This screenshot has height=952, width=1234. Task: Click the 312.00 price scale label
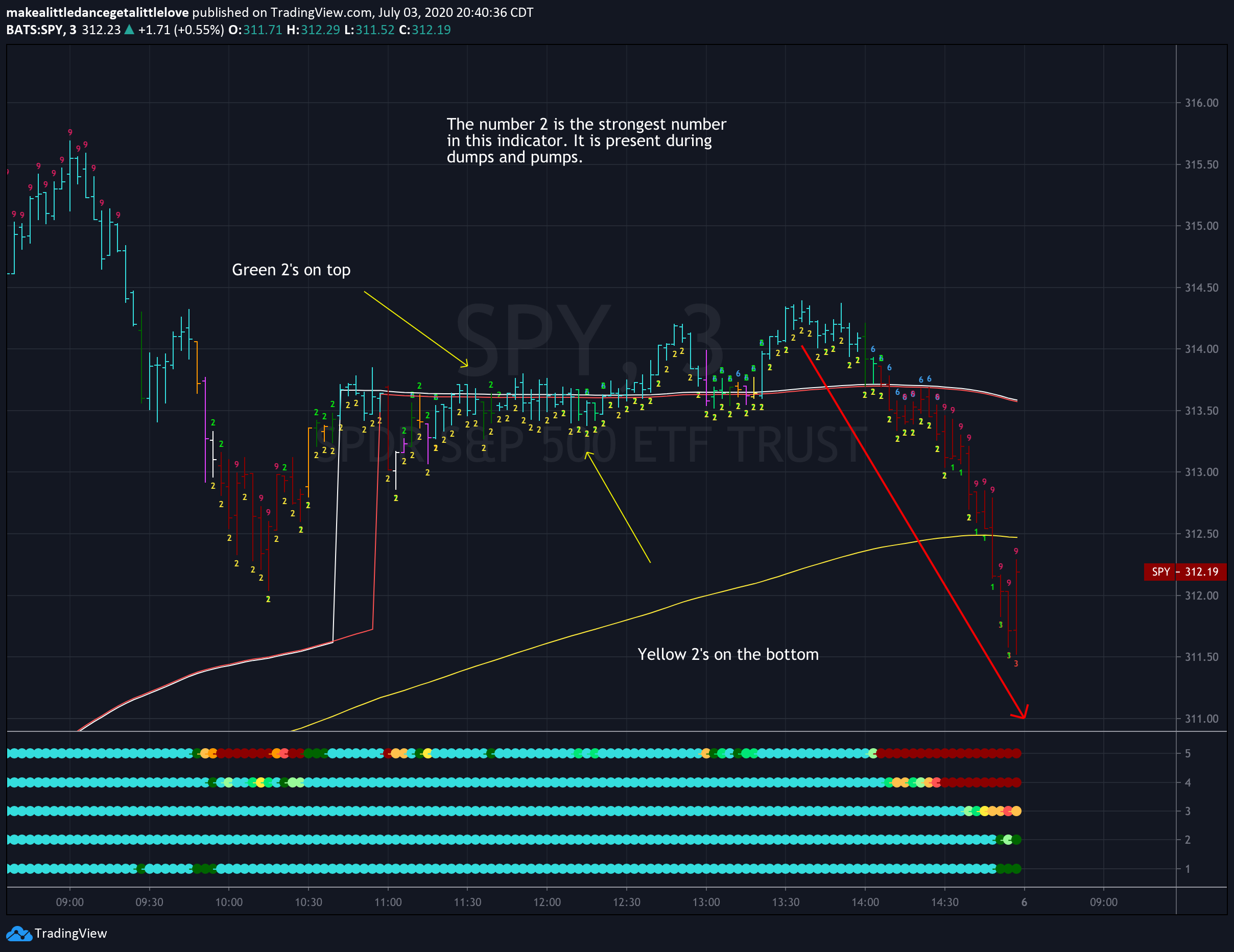(x=1201, y=596)
